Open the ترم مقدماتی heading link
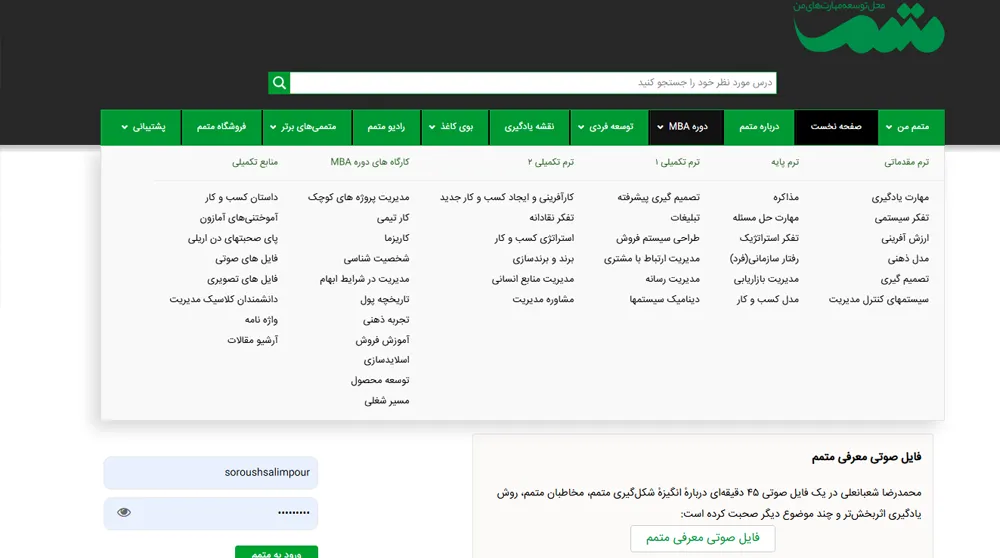 [x=906, y=162]
